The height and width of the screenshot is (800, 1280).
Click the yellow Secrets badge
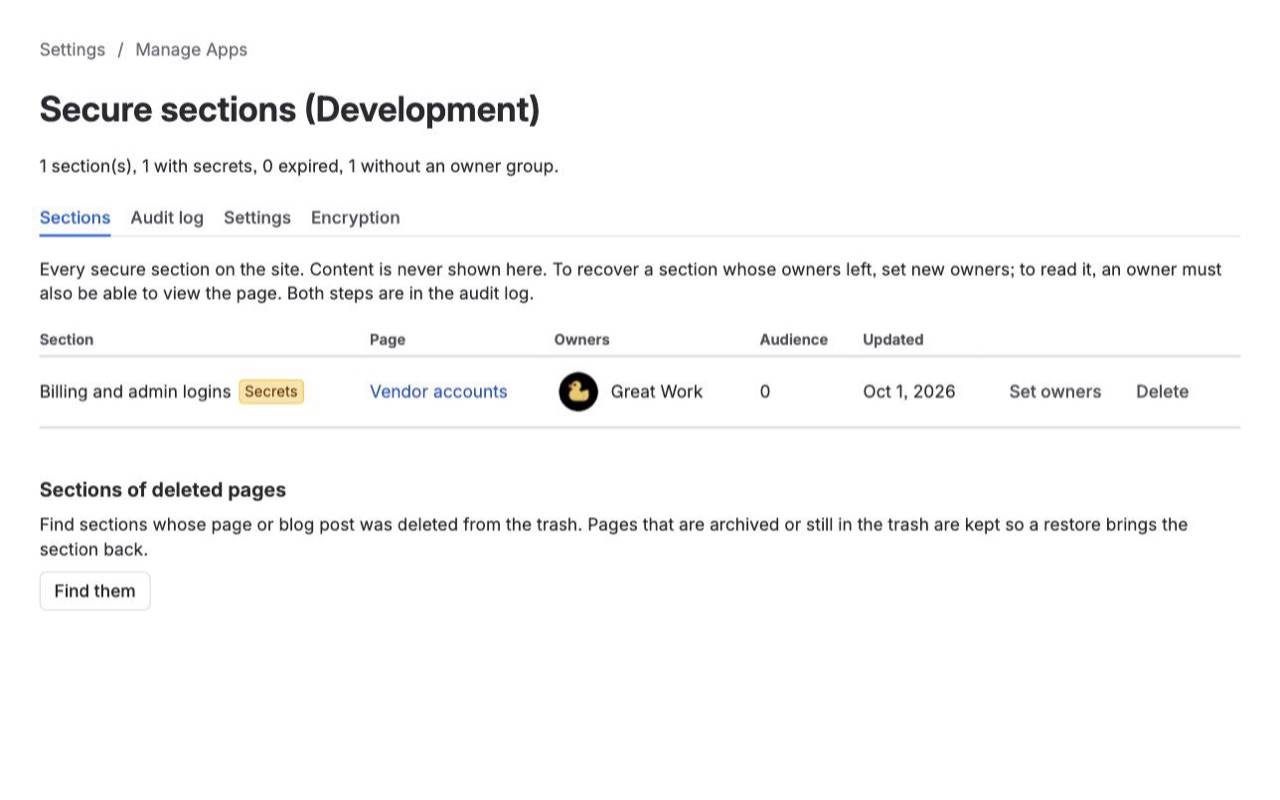(x=271, y=392)
